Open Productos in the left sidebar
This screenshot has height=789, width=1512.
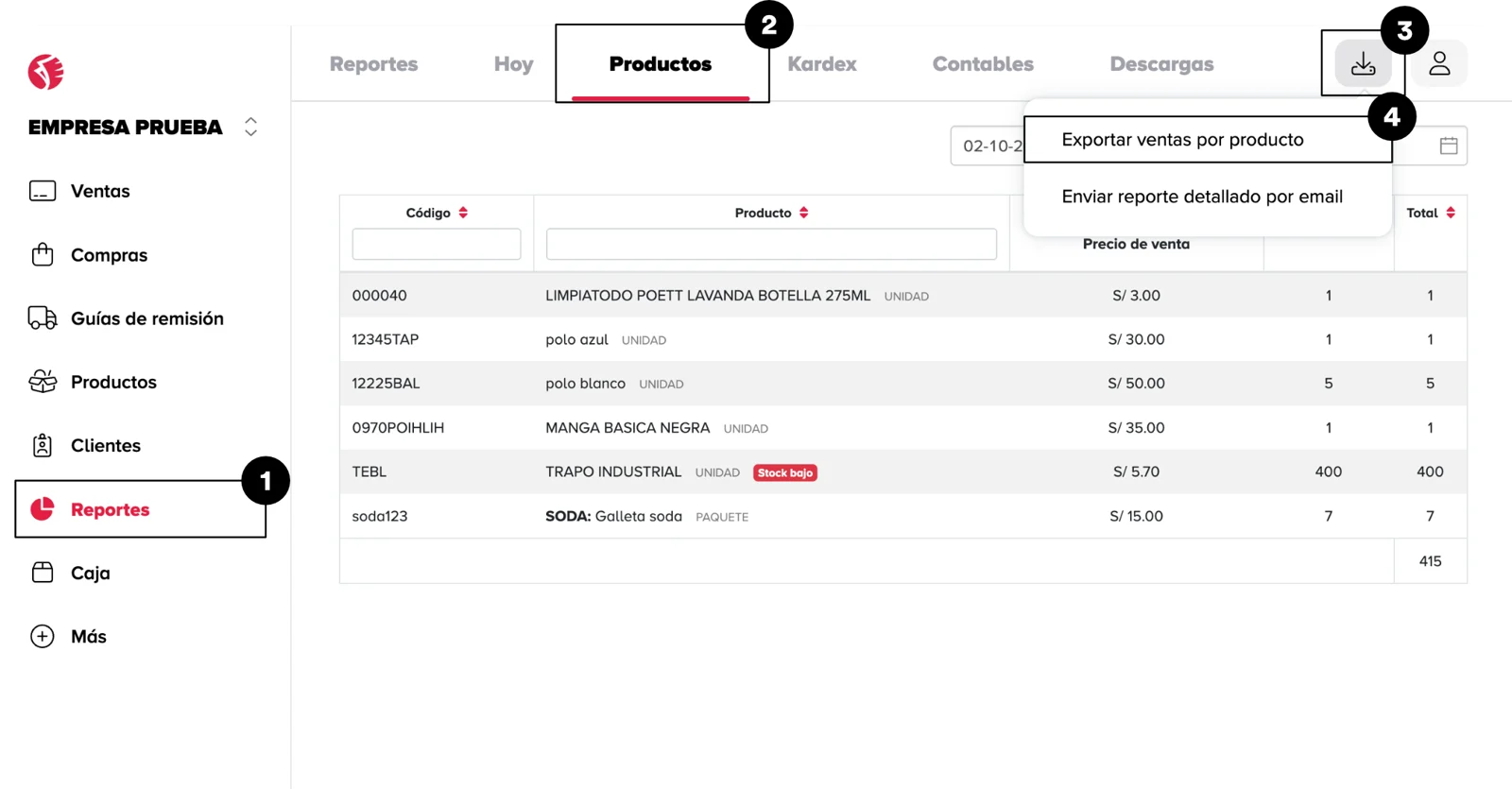click(113, 382)
